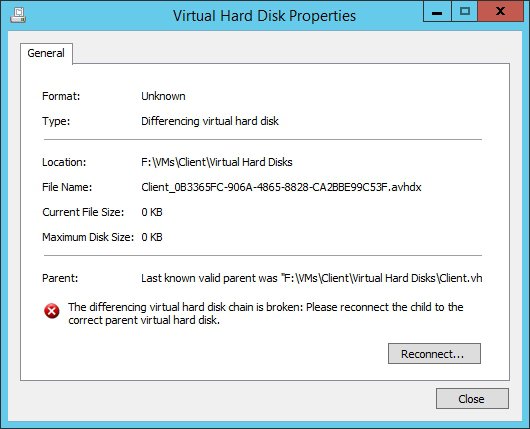
Task: Click the red error icon
Action: coord(52,311)
